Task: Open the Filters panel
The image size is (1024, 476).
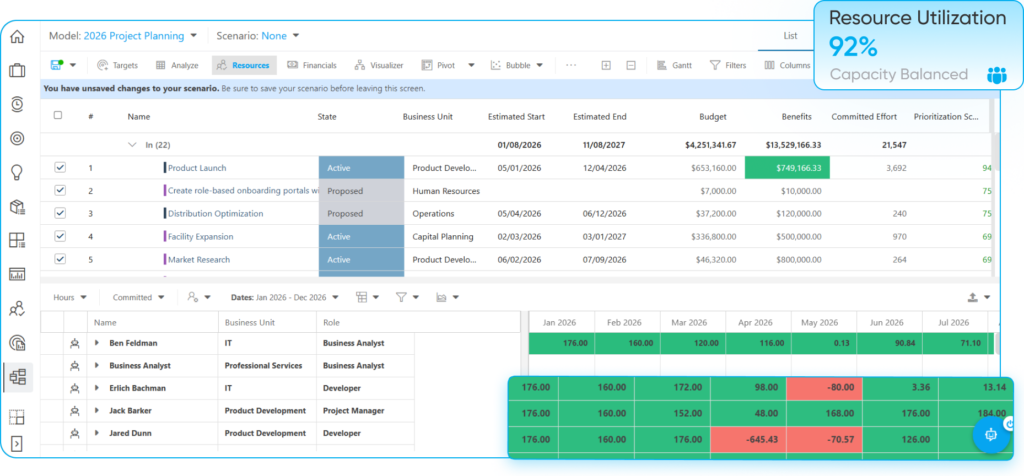Action: [728, 65]
